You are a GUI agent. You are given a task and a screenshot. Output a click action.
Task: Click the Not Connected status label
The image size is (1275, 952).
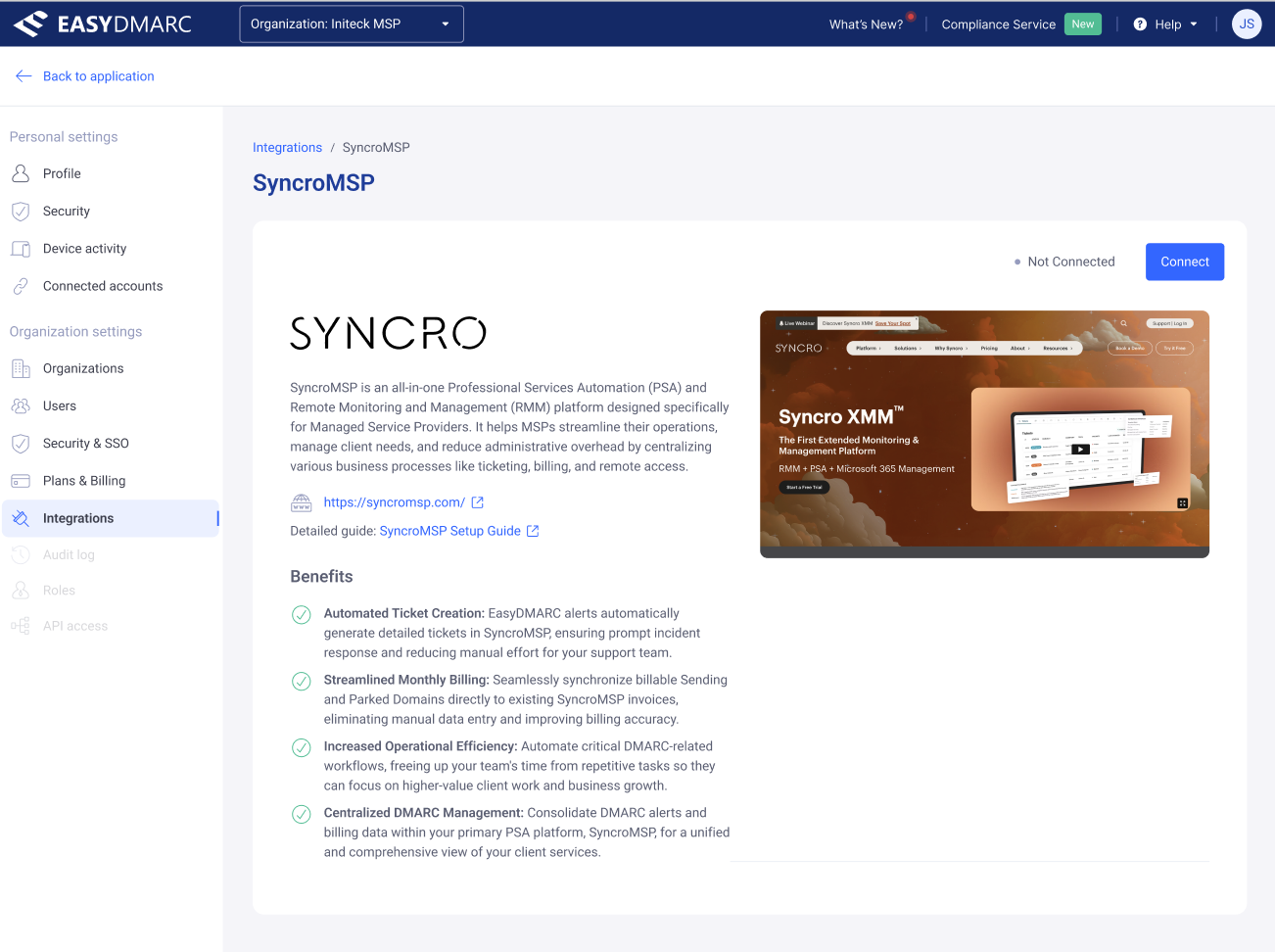click(1071, 262)
